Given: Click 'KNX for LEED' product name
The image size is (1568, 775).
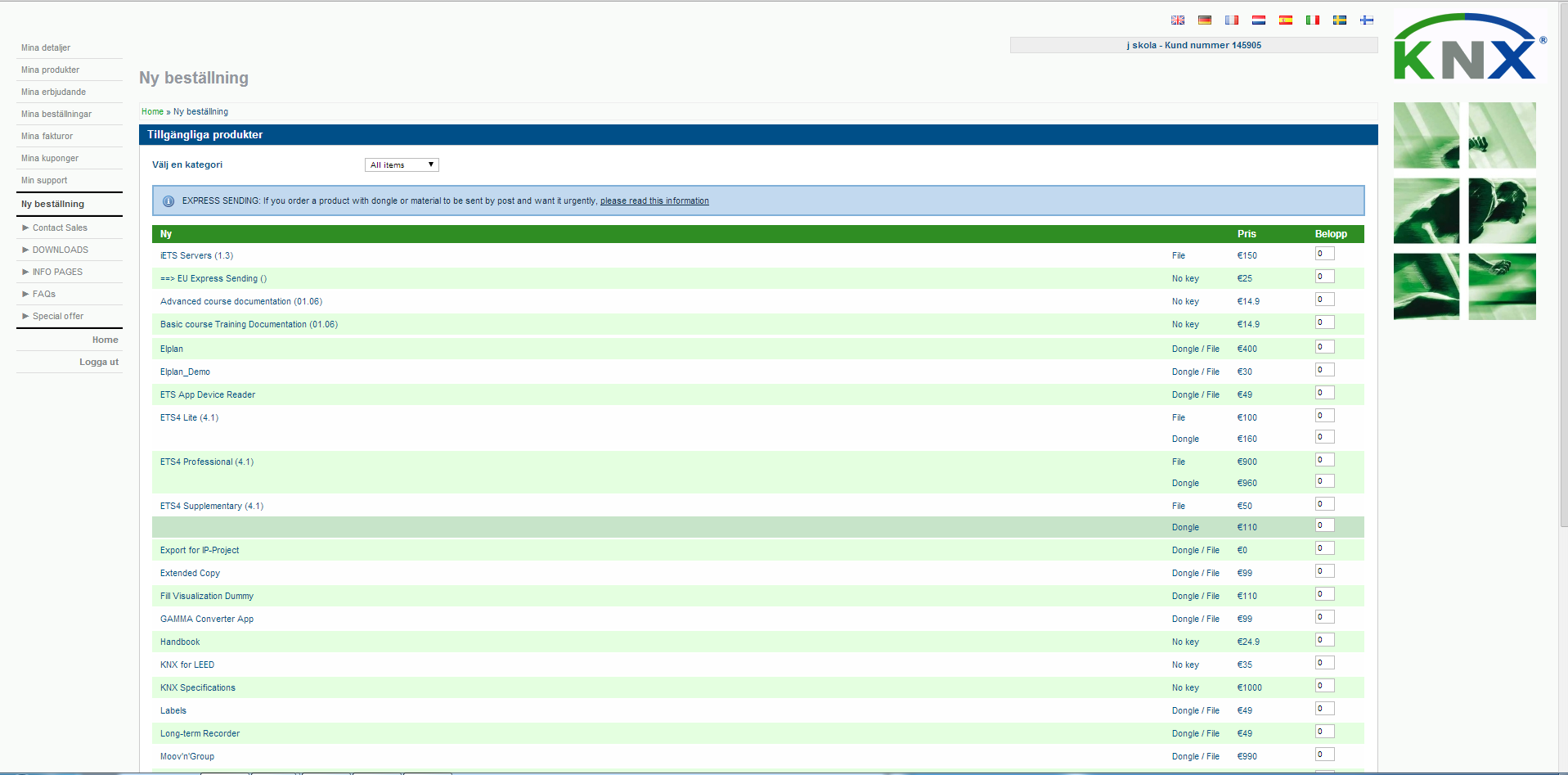Looking at the screenshot, I should (187, 665).
